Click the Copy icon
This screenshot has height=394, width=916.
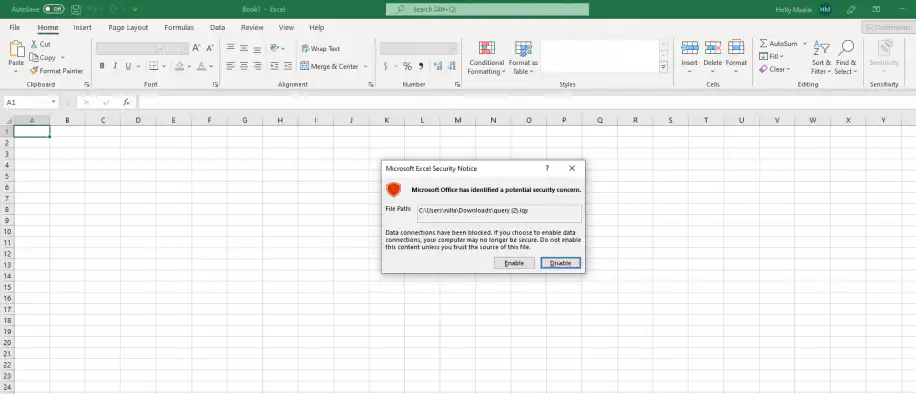pos(33,57)
